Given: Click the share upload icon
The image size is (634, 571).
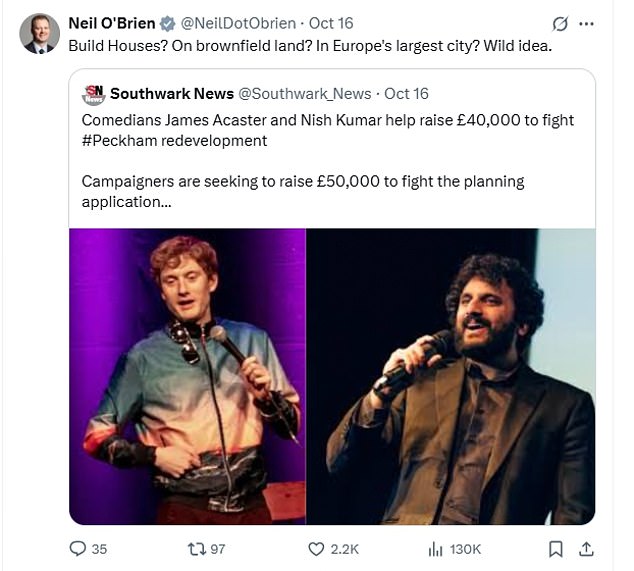Looking at the screenshot, I should coord(587,549).
